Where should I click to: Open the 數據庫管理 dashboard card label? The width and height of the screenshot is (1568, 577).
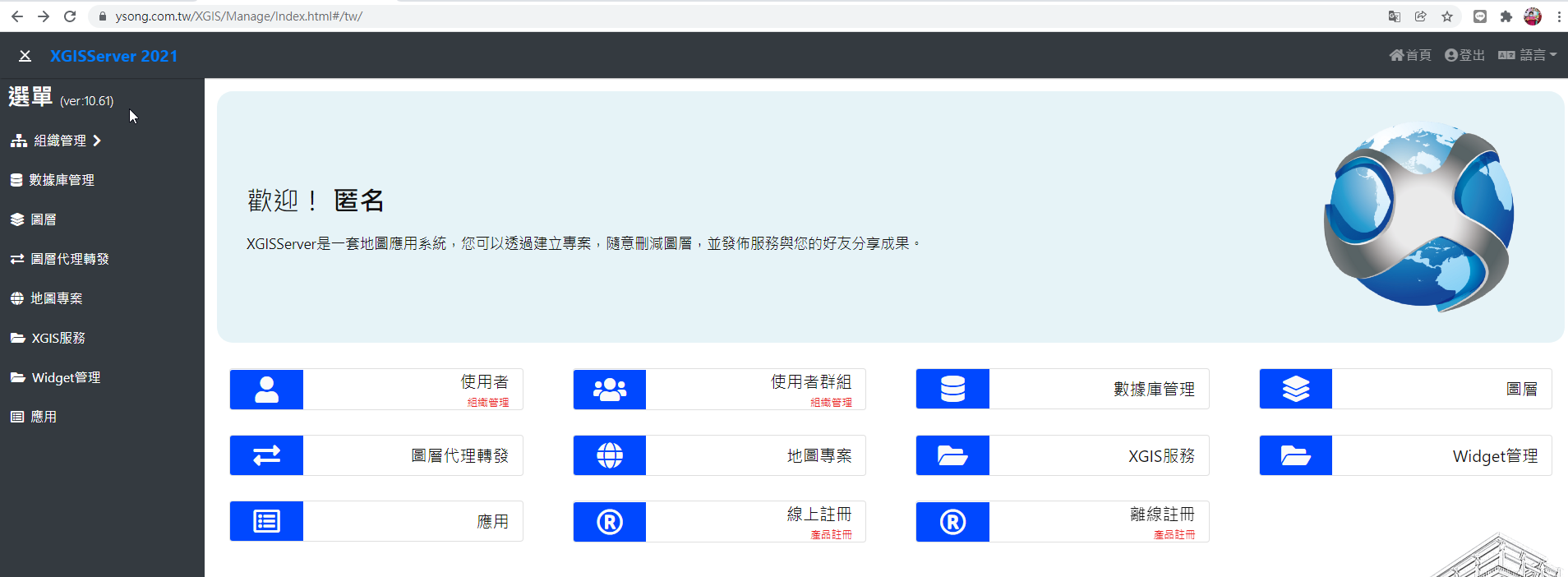coord(1154,389)
